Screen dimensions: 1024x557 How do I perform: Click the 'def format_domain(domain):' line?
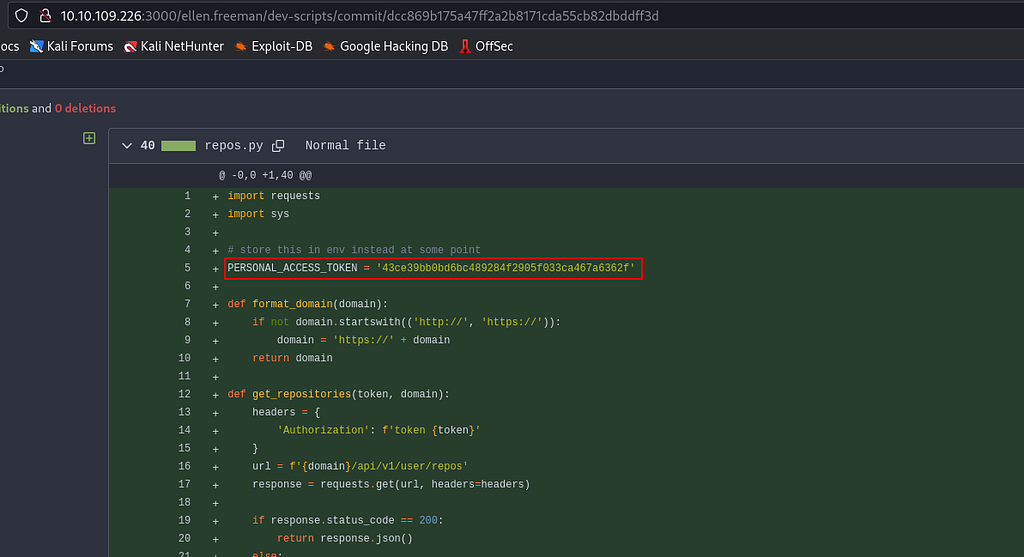point(308,304)
